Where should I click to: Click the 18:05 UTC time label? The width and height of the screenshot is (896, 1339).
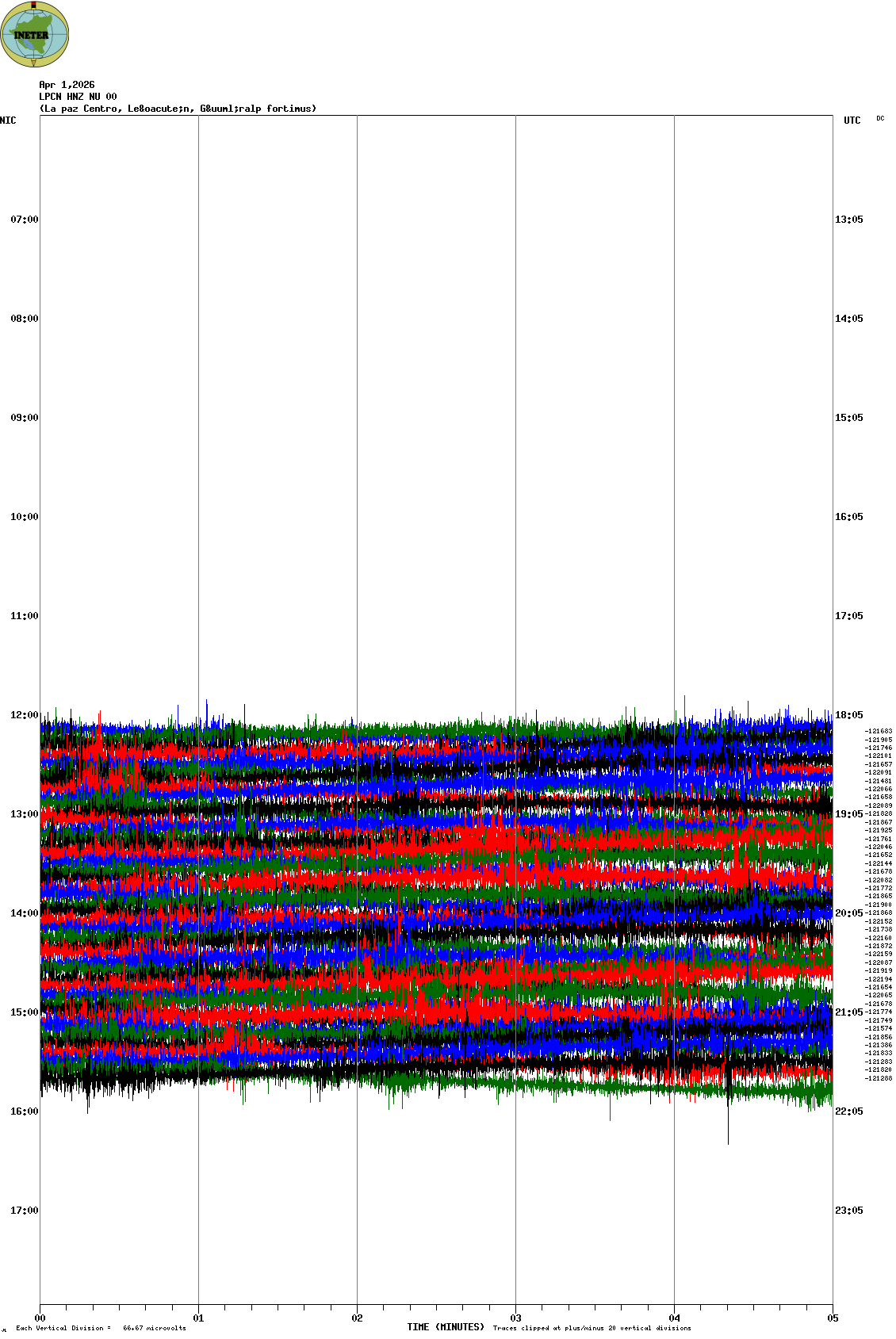pos(848,715)
